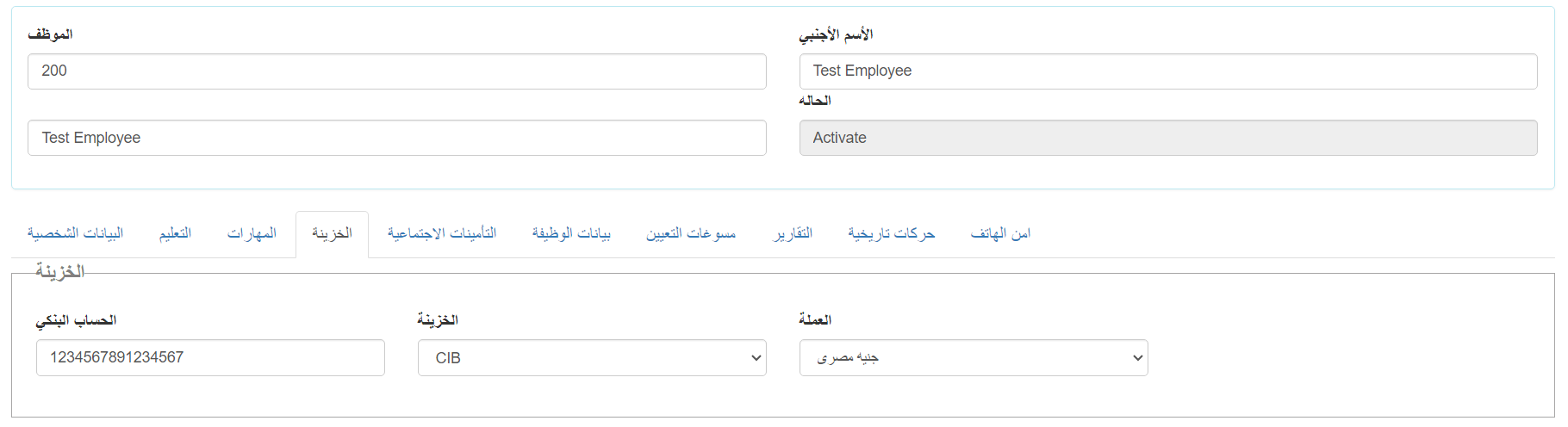
Task: Expand the الخزينة dropdown showing CIB
Action: tap(592, 358)
